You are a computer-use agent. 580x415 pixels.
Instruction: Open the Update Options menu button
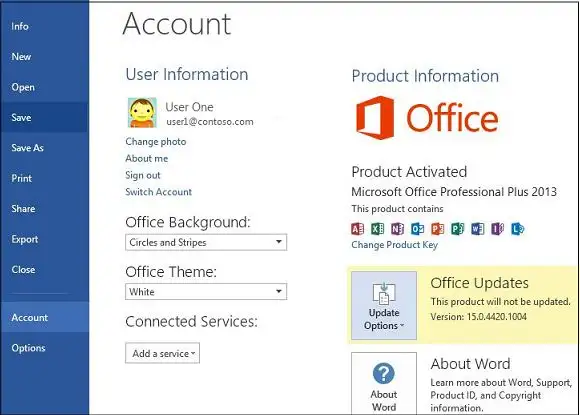click(x=384, y=306)
